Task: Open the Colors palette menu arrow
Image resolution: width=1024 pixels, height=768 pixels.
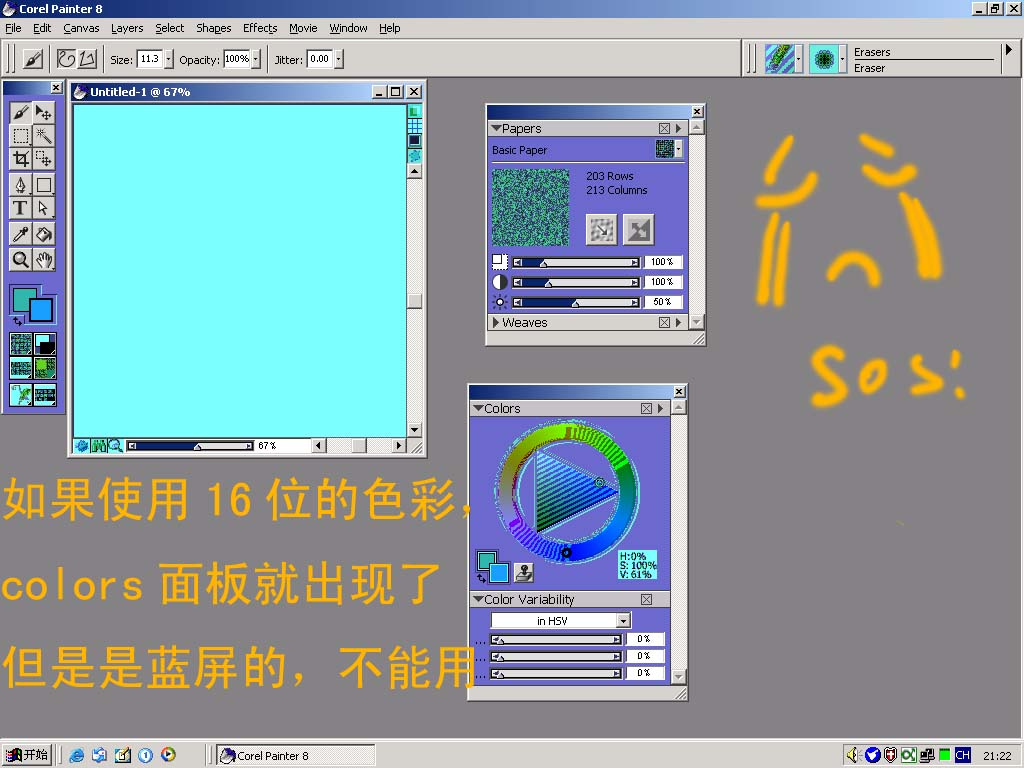Action: point(660,408)
